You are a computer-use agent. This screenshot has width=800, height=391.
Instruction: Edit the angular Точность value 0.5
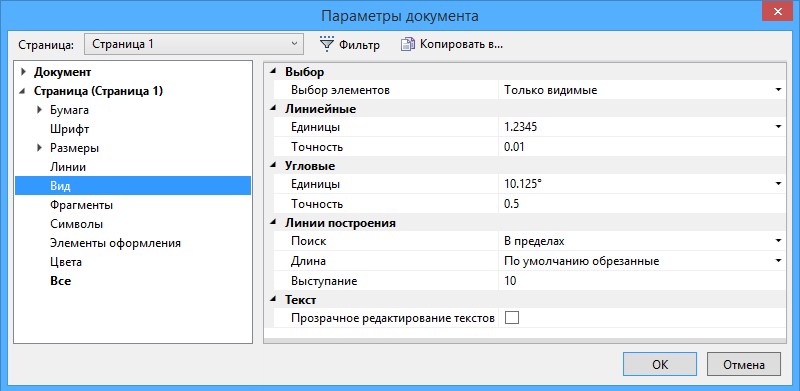coord(642,204)
